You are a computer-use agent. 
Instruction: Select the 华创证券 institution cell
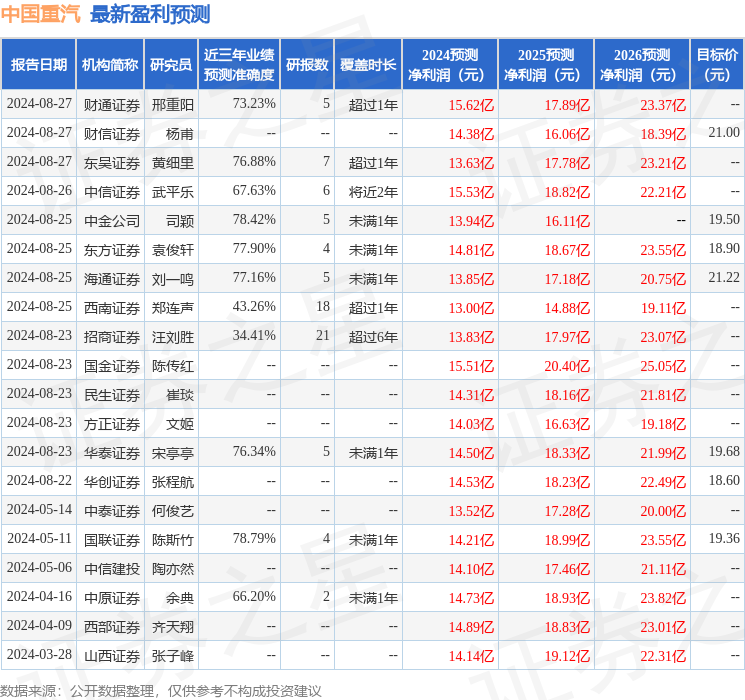(x=112, y=482)
